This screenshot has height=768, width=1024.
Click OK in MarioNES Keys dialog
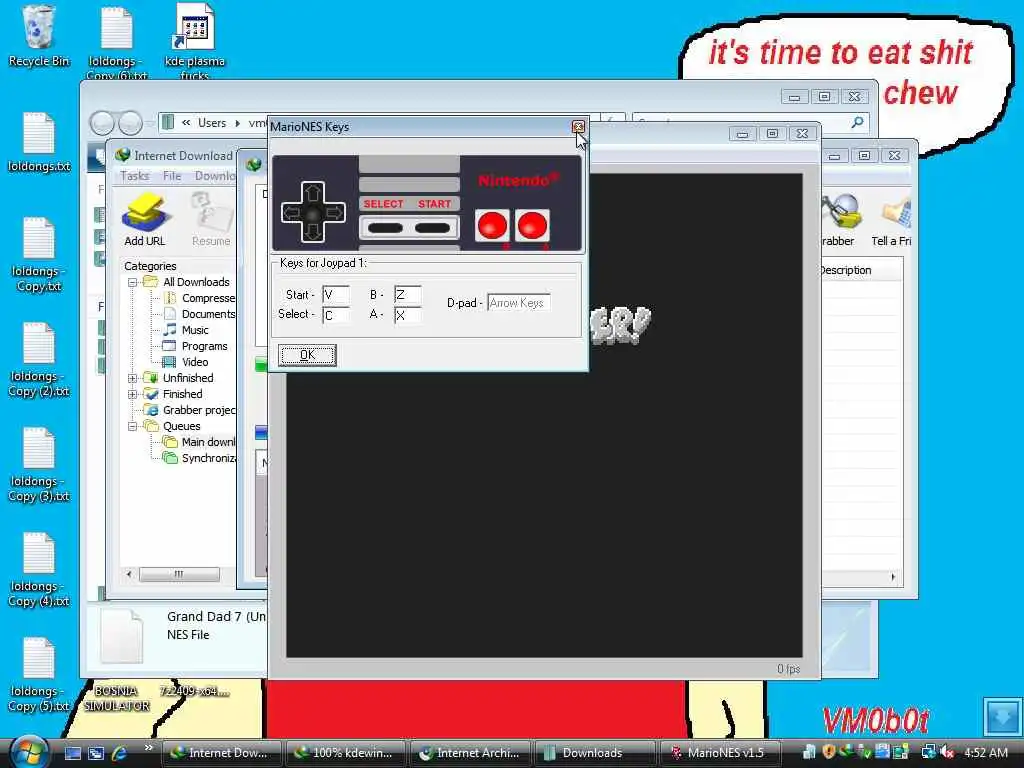(x=307, y=355)
